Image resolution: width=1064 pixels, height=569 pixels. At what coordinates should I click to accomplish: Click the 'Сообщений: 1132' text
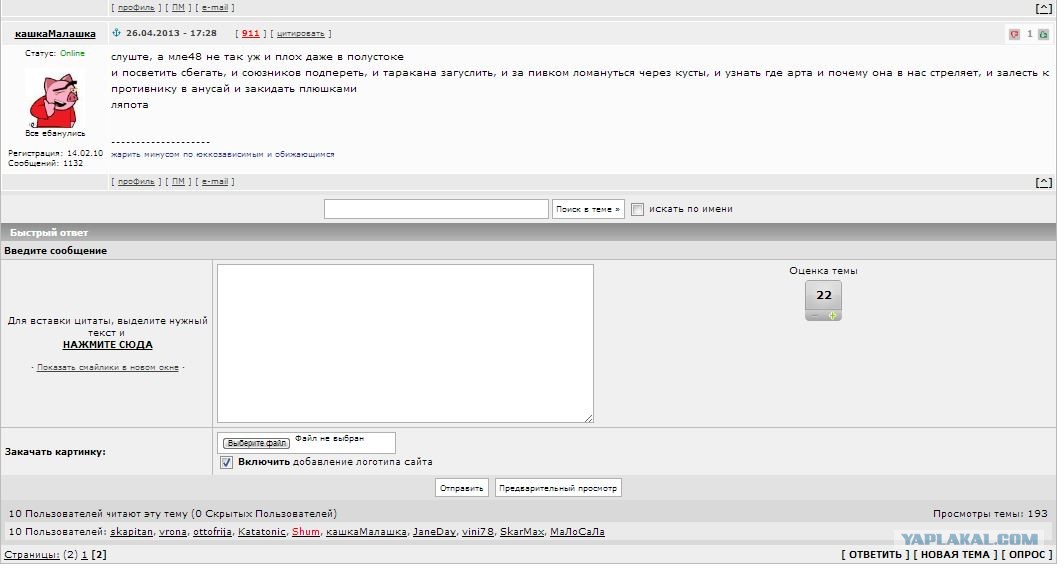click(45, 165)
